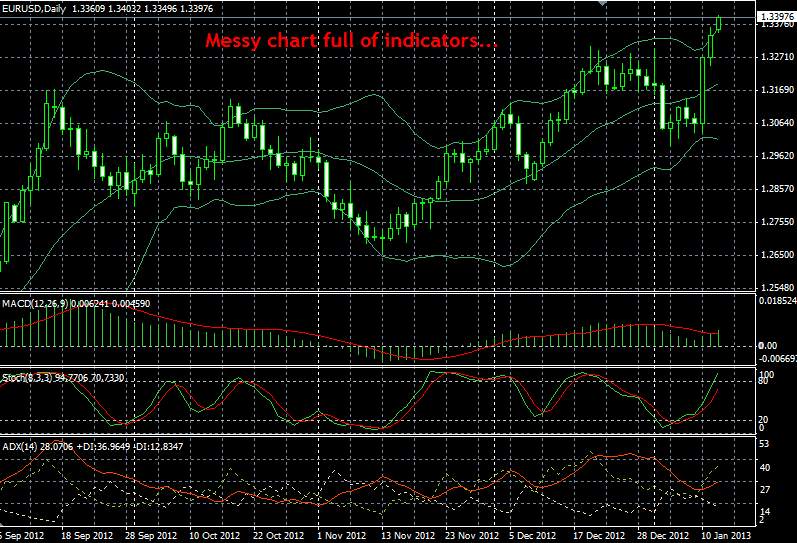Click the 1.27550 price axis label

coord(777,222)
